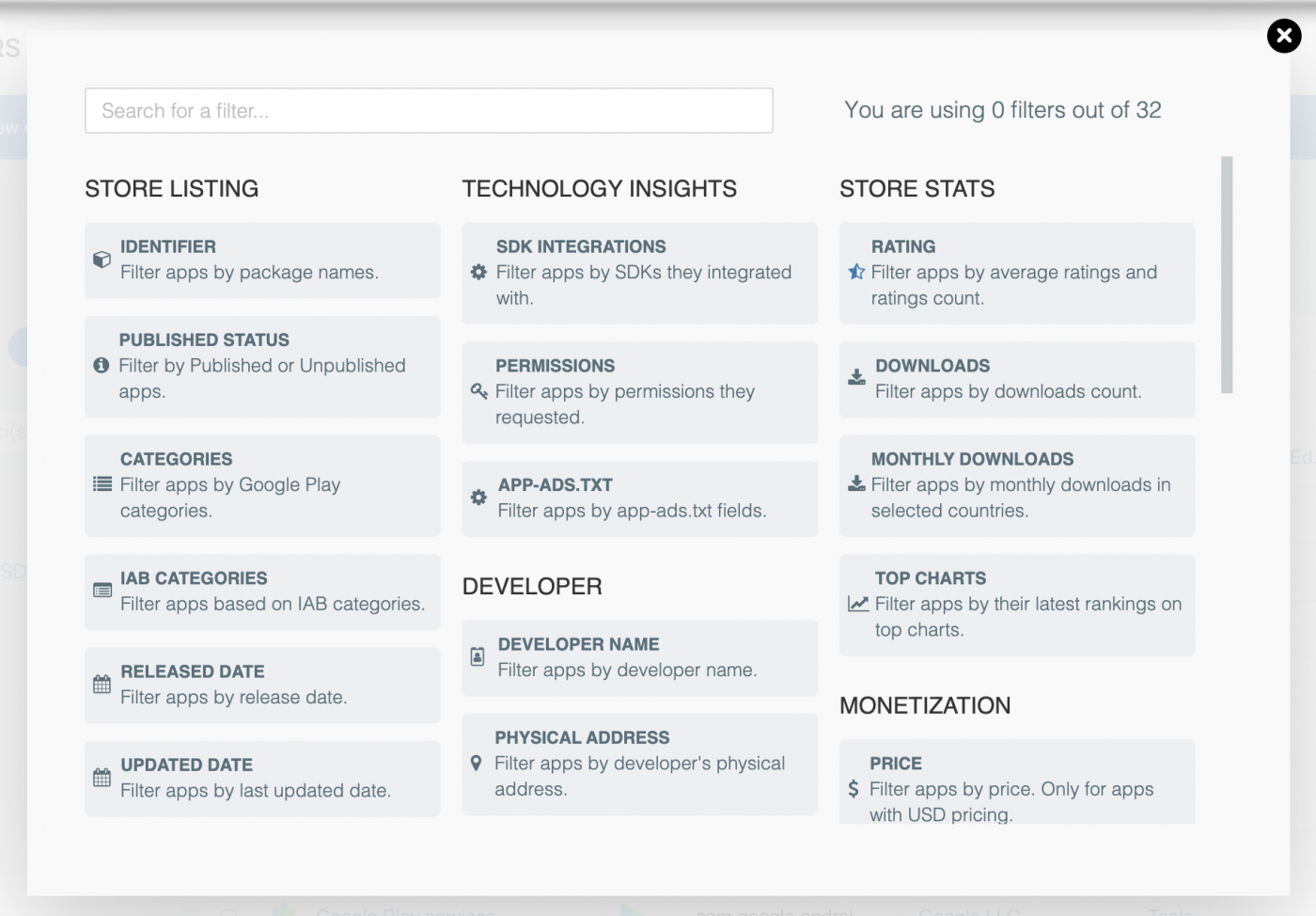Choose the PRICE filter title

896,764
